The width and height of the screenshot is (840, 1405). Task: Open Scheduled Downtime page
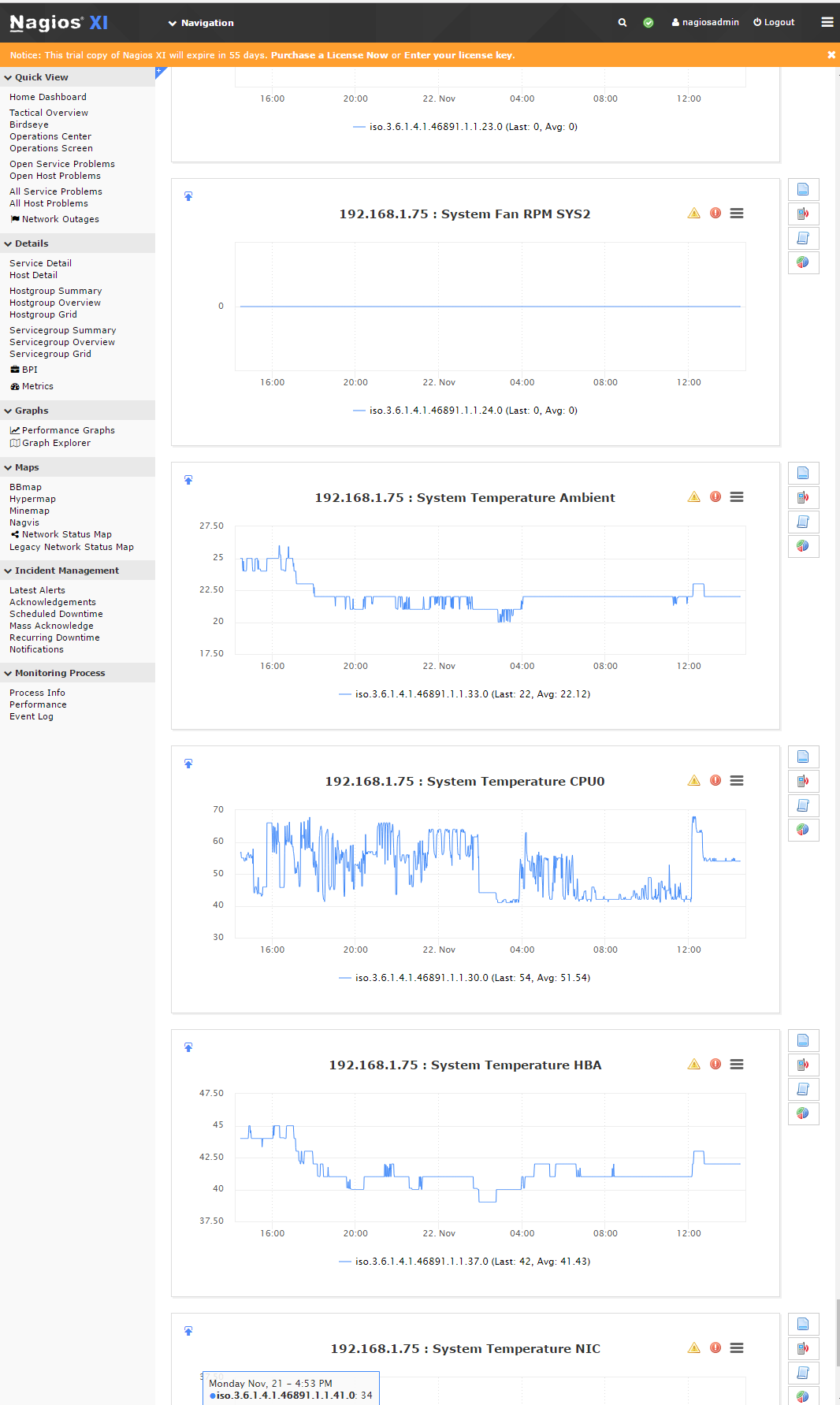tap(56, 614)
